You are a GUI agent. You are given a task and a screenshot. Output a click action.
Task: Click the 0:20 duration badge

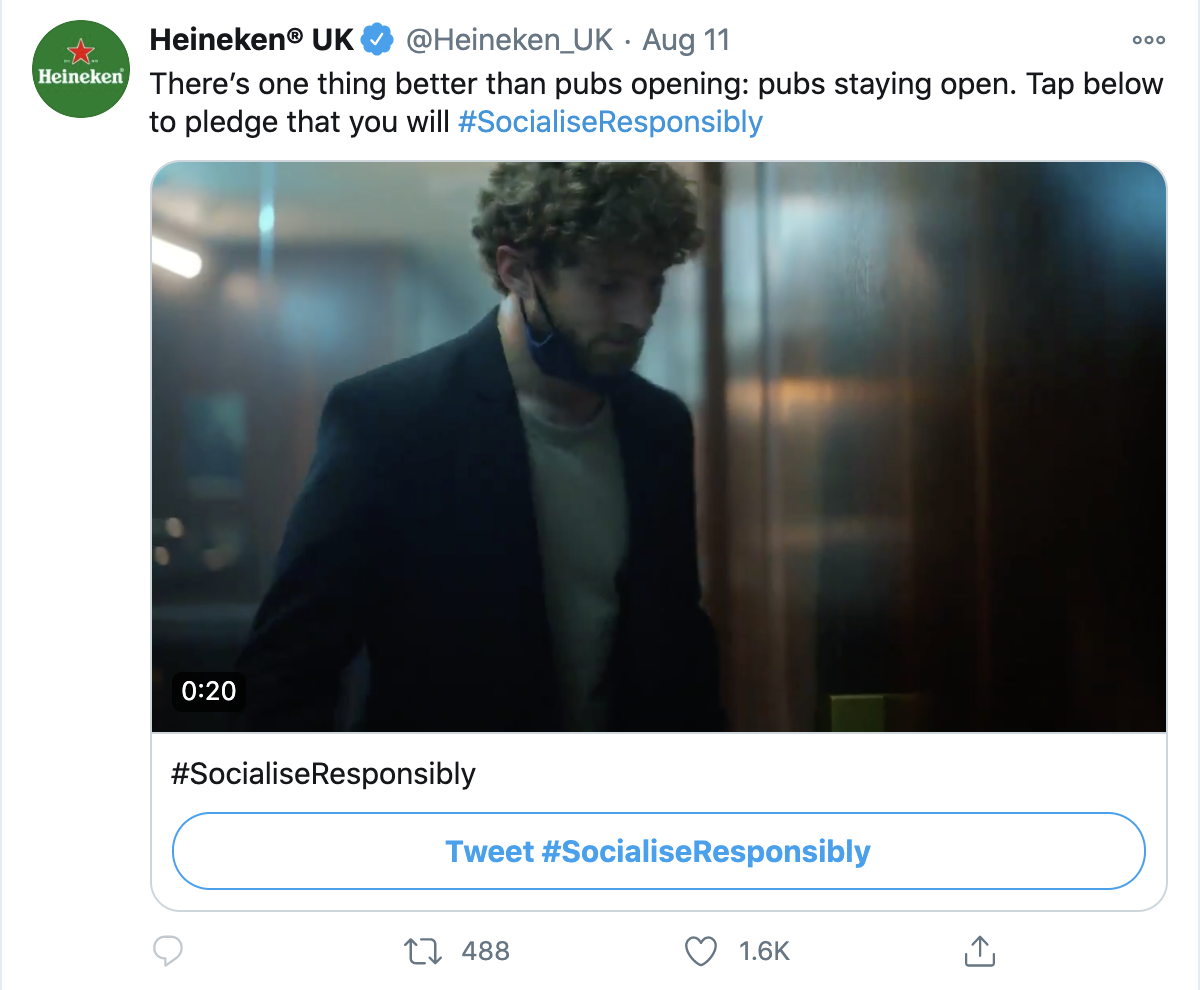click(208, 690)
